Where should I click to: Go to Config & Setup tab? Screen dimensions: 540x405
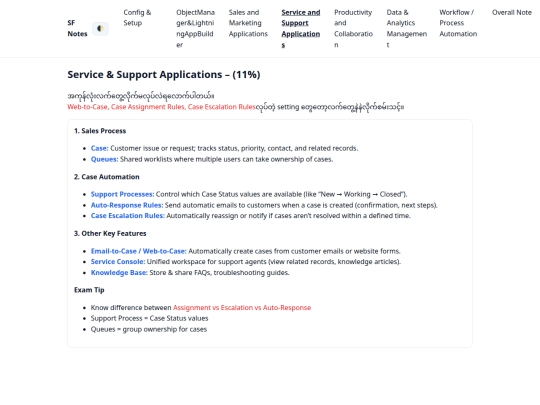point(137,18)
